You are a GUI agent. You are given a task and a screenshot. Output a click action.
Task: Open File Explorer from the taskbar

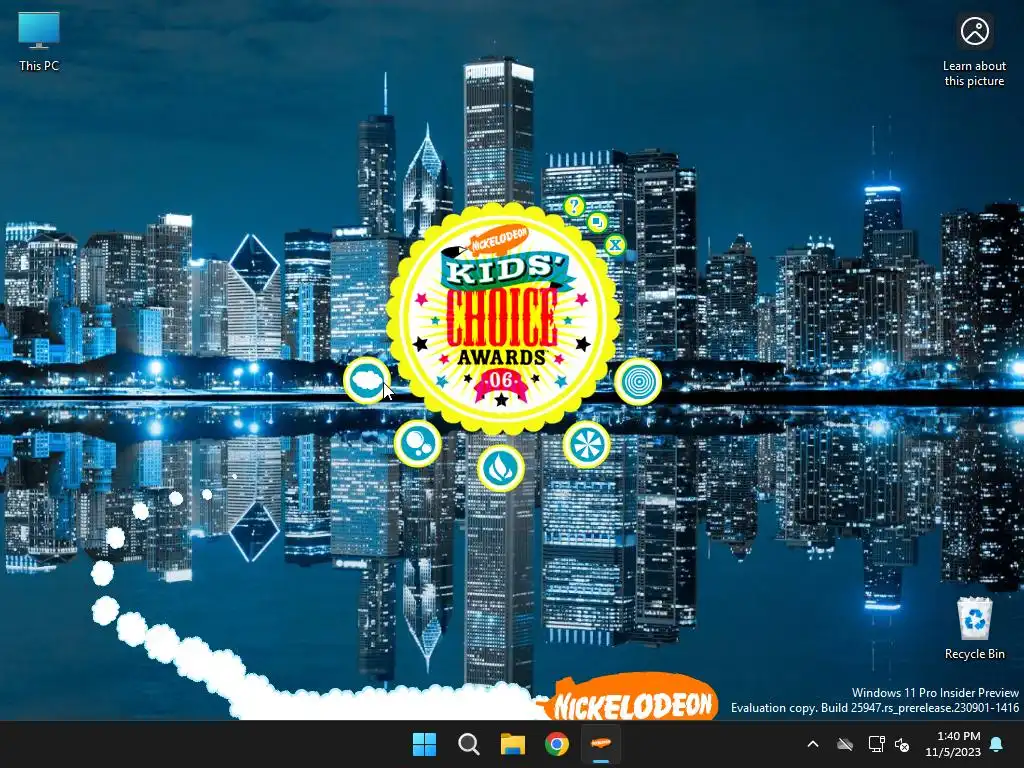513,744
